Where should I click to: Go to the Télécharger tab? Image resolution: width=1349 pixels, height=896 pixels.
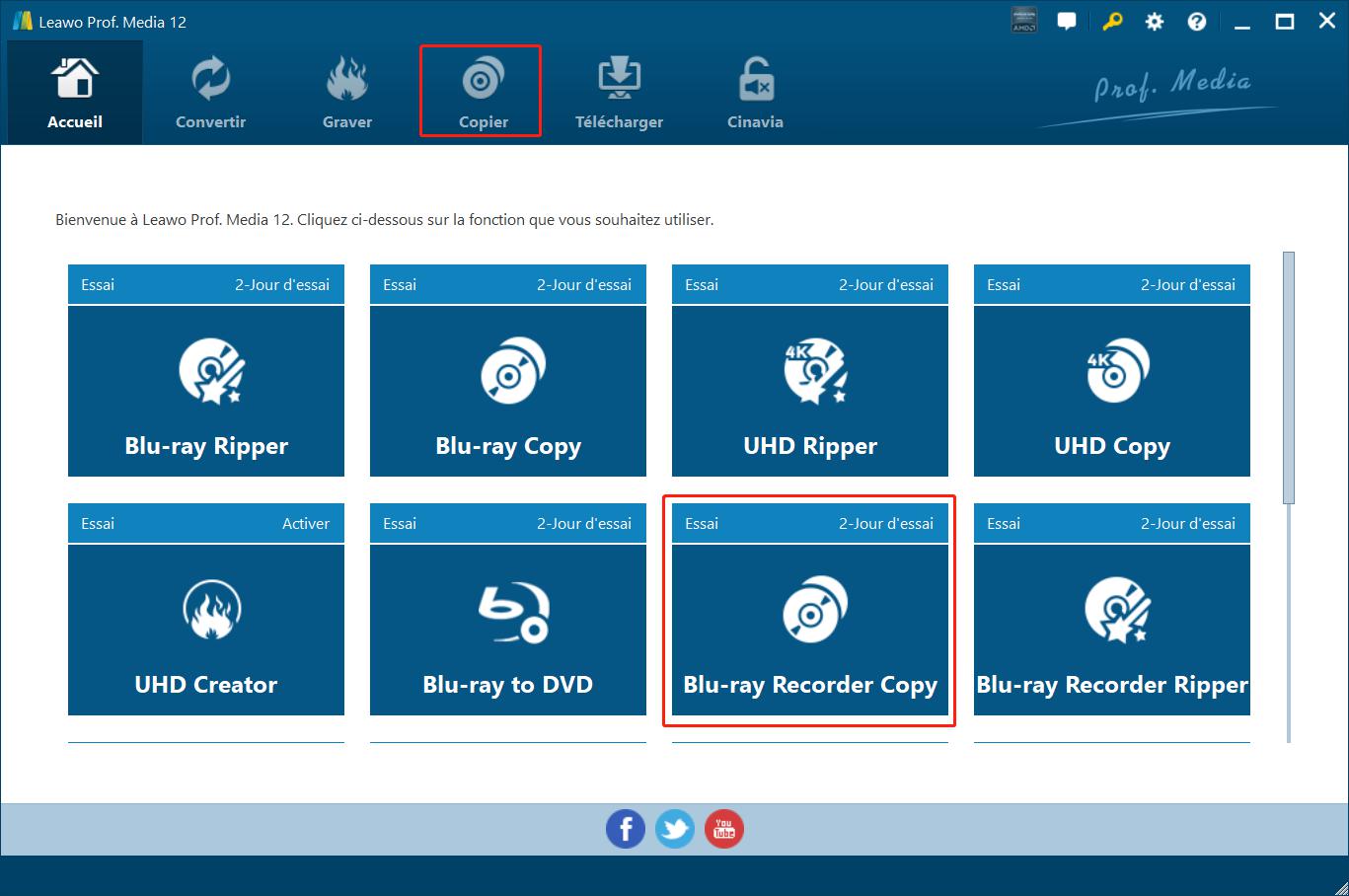click(x=619, y=94)
